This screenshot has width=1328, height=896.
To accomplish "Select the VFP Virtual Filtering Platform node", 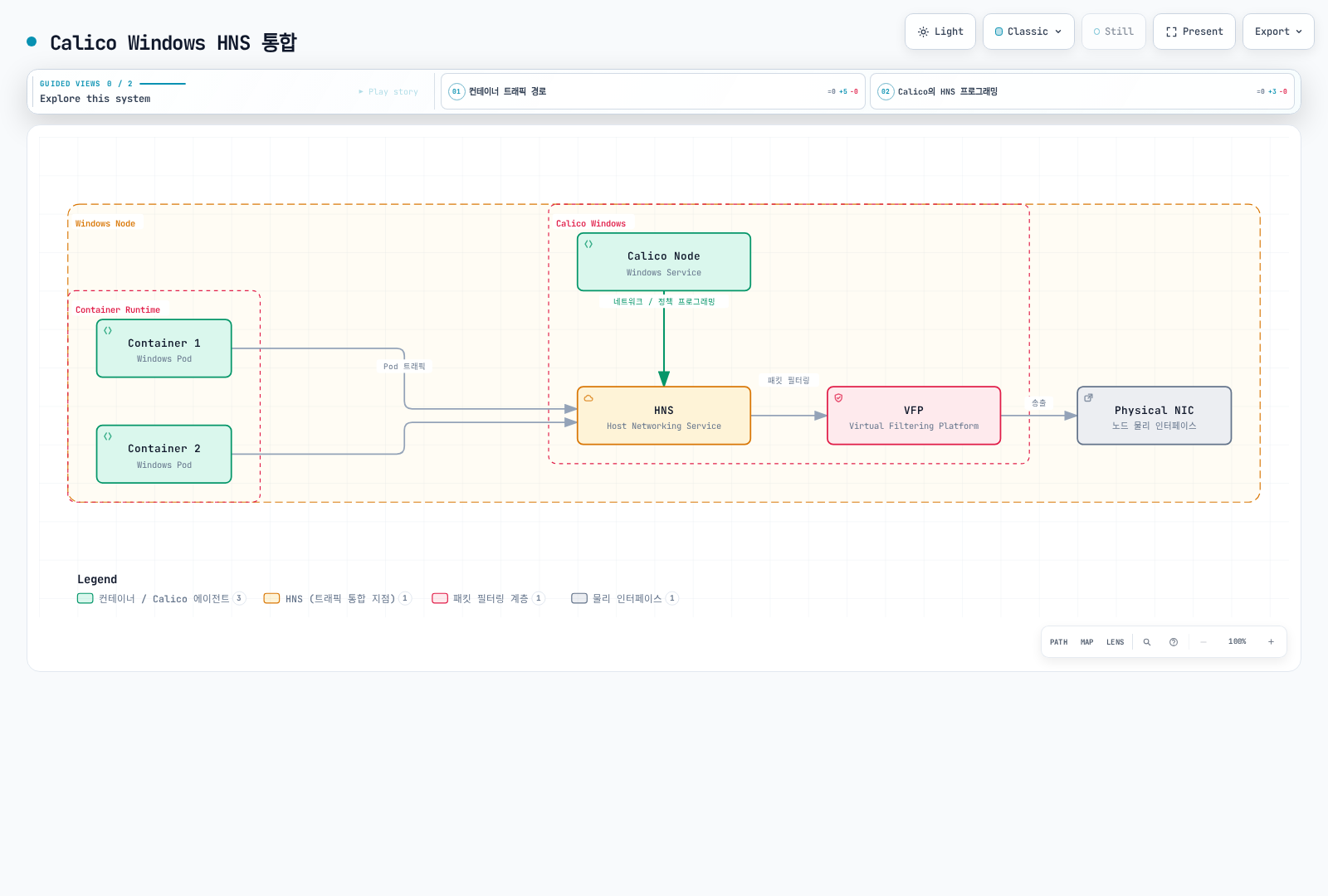I will pyautogui.click(x=914, y=416).
